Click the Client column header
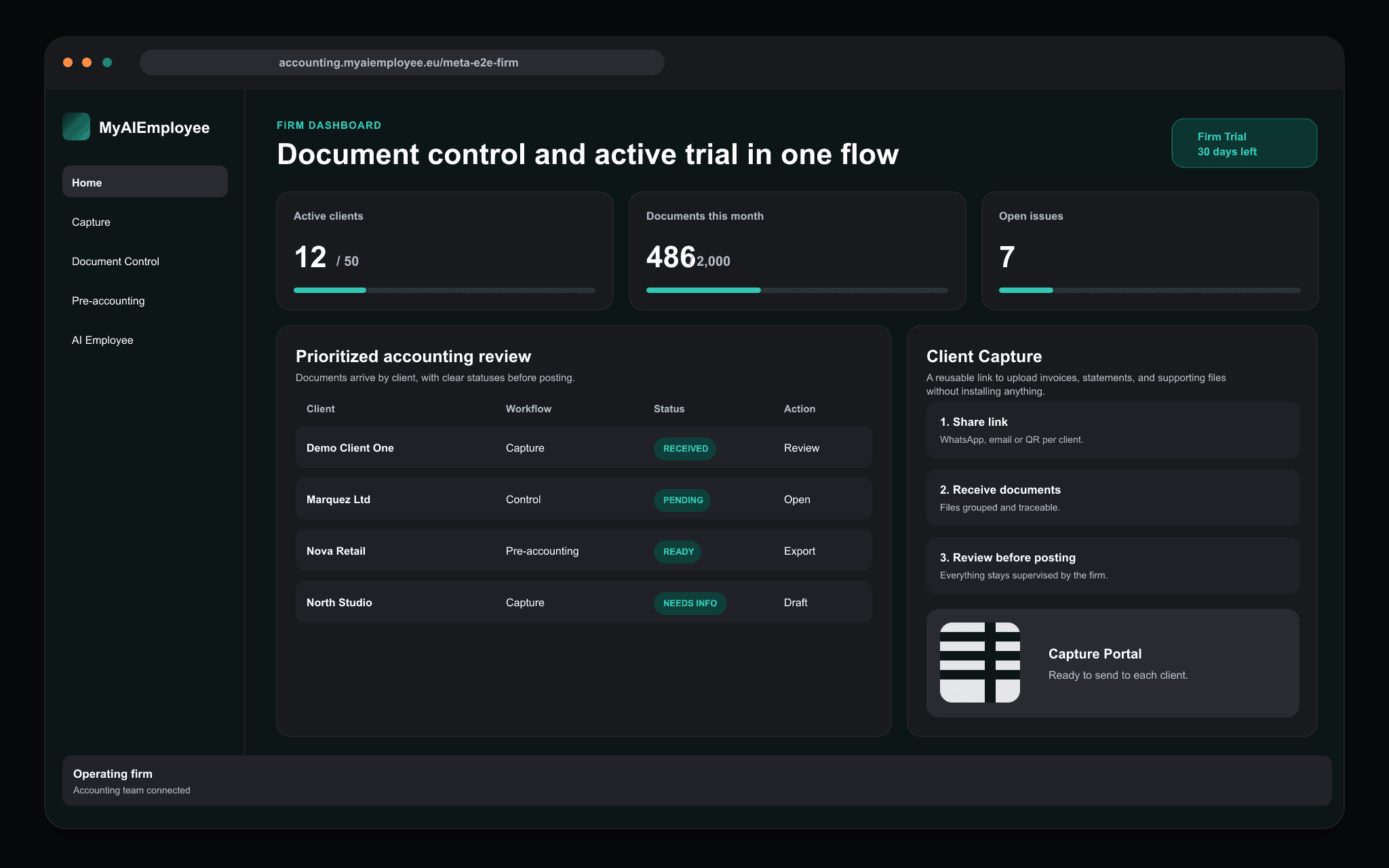This screenshot has height=868, width=1389. coord(320,409)
